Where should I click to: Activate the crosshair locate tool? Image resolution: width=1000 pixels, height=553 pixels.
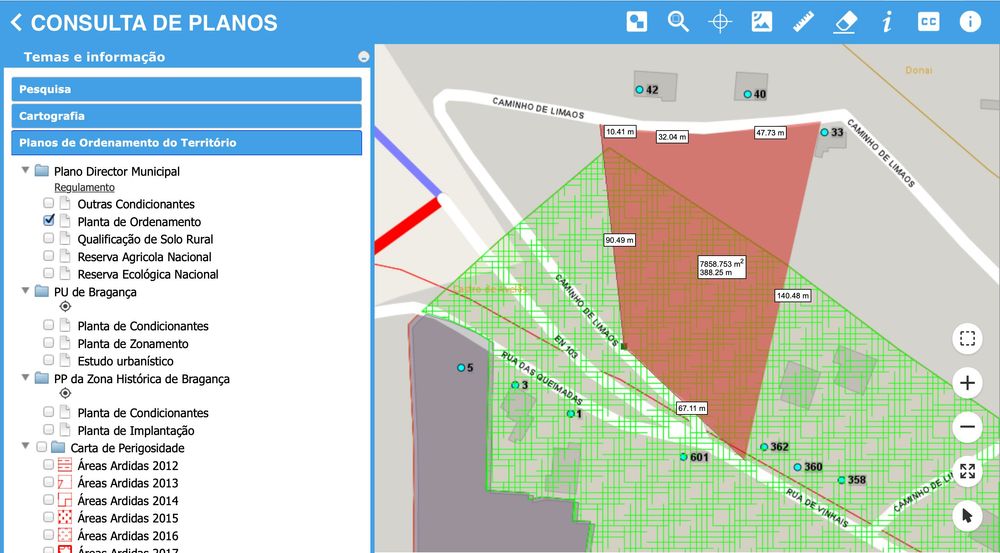tap(720, 22)
